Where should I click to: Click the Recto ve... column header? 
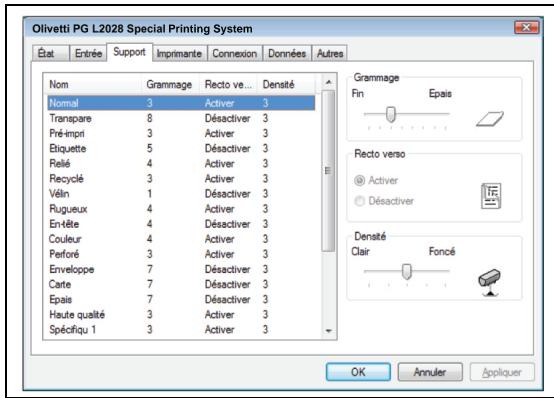click(x=228, y=84)
